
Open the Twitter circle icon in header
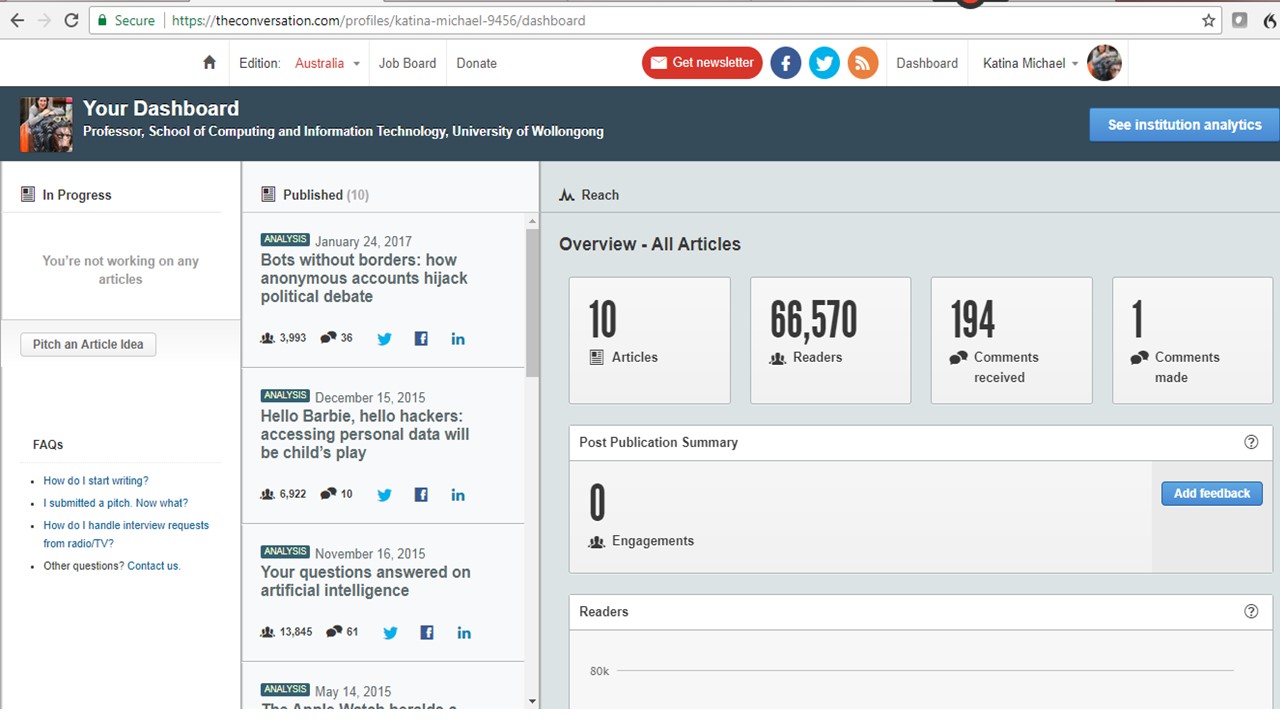pos(824,63)
